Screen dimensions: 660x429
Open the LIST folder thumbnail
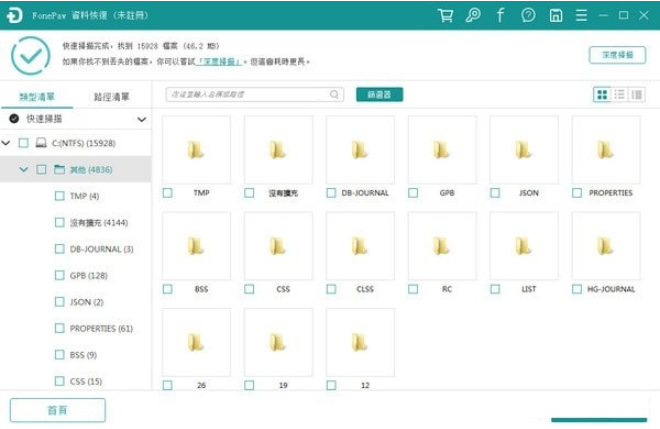tap(524, 246)
